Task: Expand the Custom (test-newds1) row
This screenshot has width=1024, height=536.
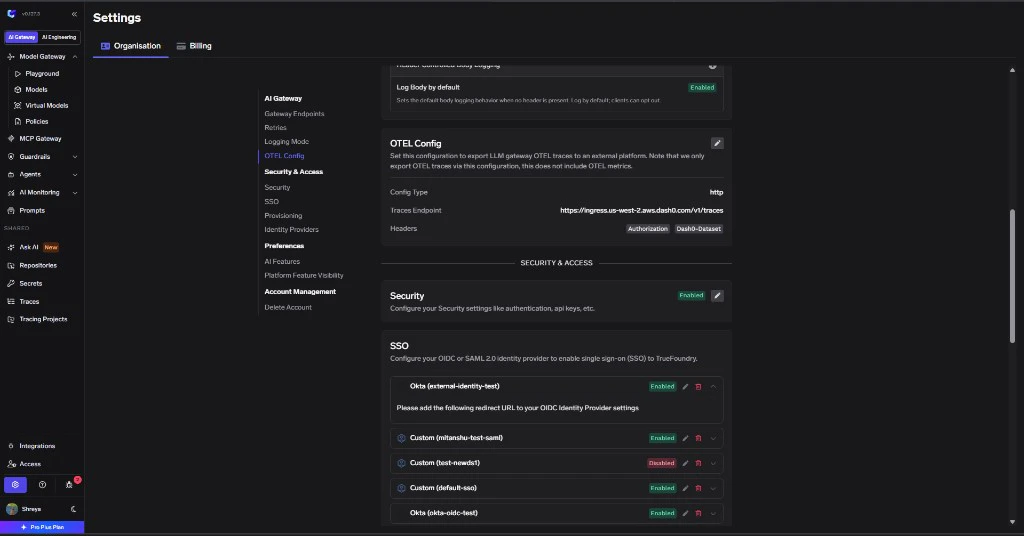Action: pos(713,463)
